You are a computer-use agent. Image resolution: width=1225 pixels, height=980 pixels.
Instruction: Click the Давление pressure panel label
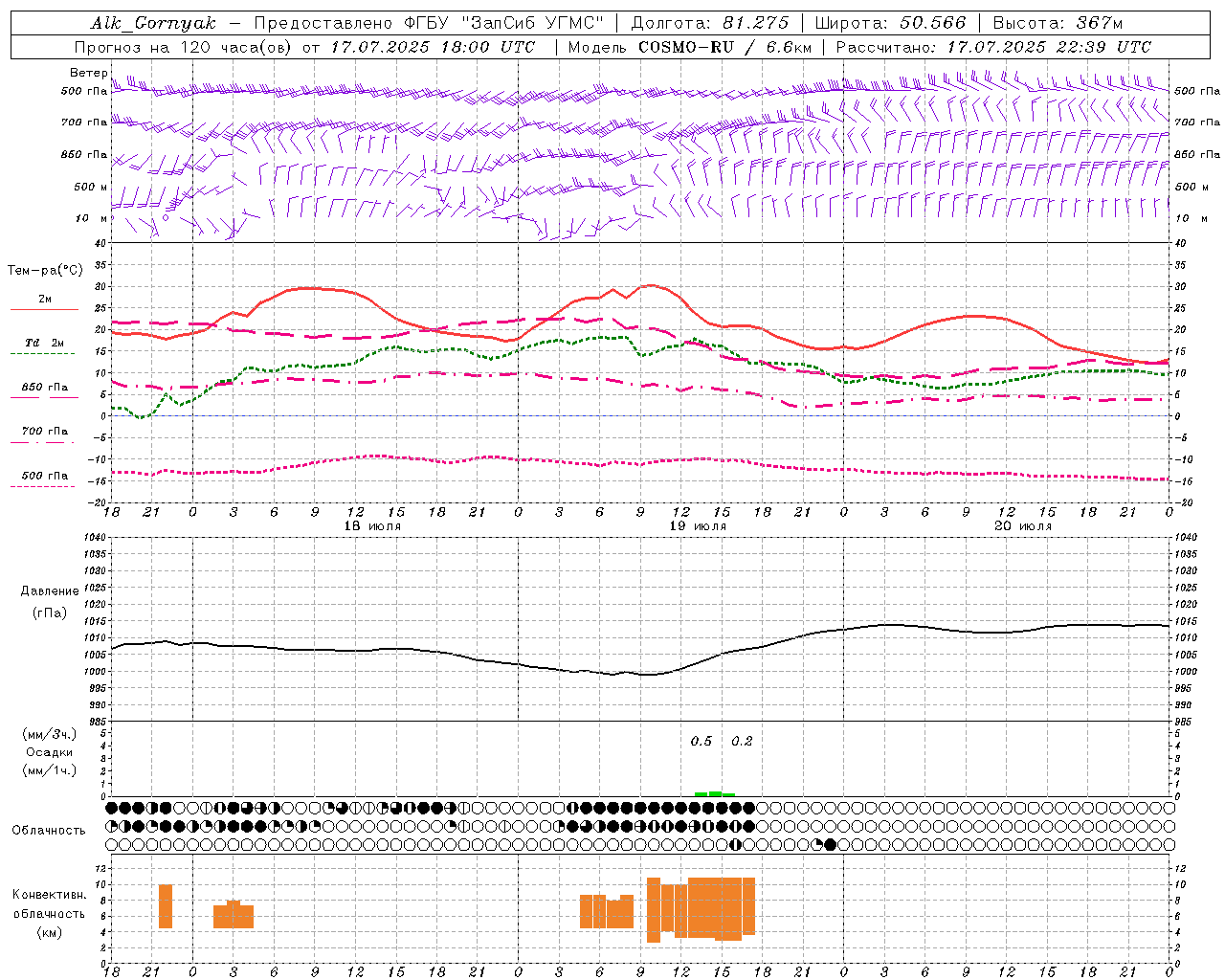click(50, 591)
